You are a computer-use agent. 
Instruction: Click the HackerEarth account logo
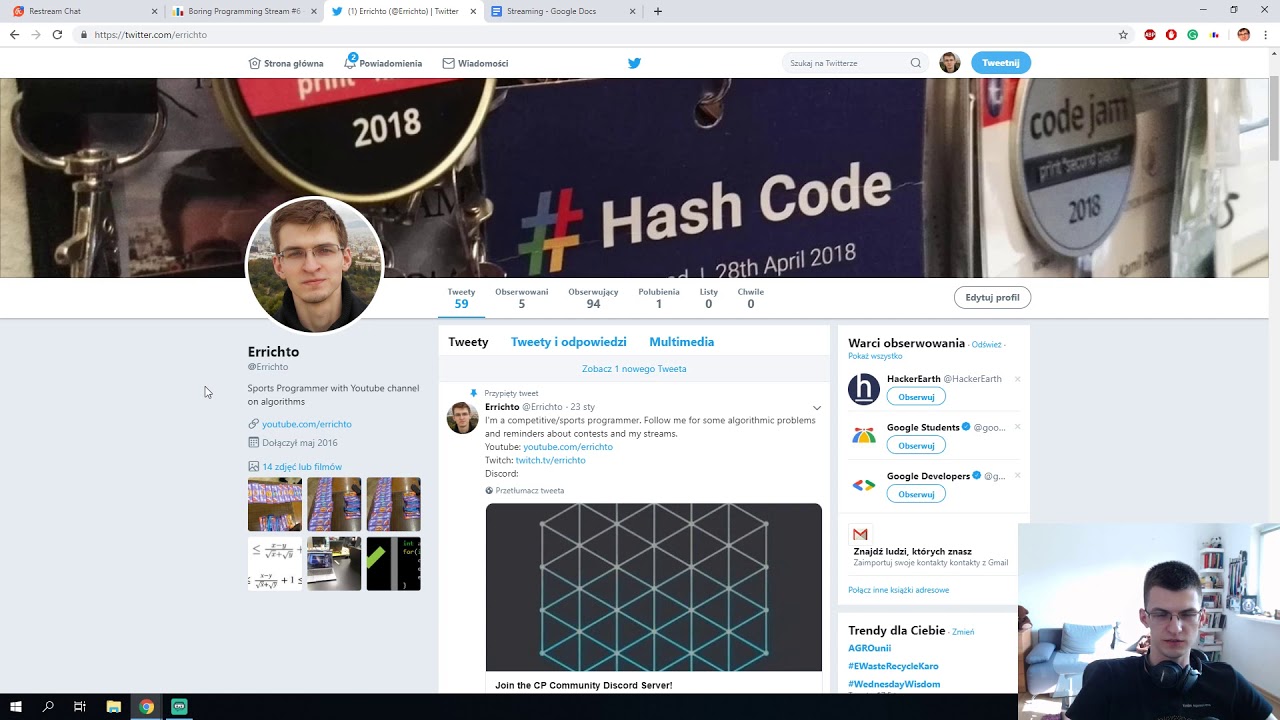click(x=864, y=389)
